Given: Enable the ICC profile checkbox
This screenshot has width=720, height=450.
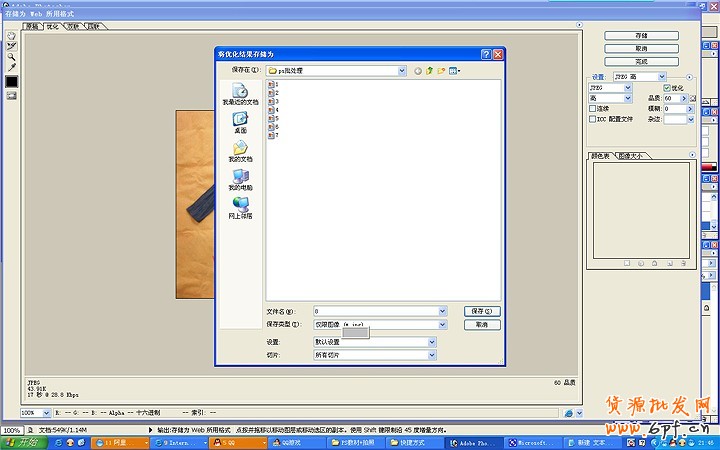Looking at the screenshot, I should (592, 118).
